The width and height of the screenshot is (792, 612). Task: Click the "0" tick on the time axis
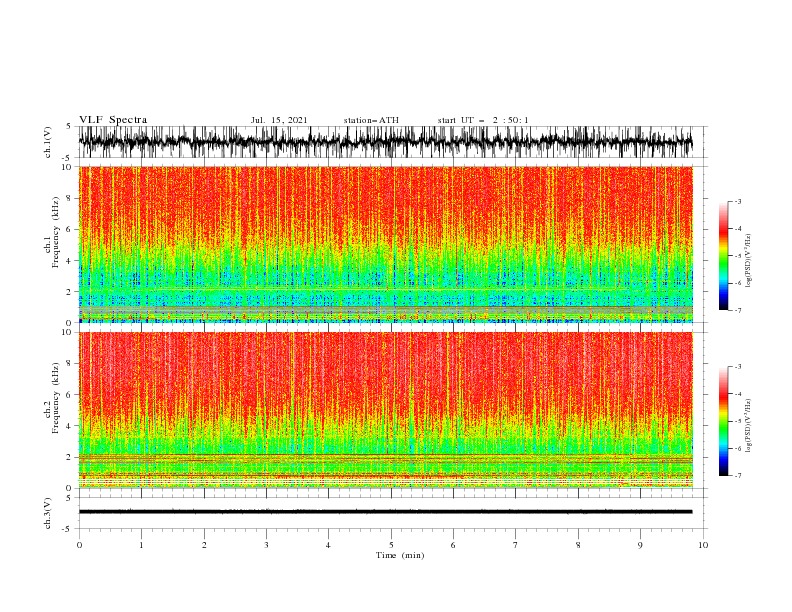pyautogui.click(x=79, y=545)
